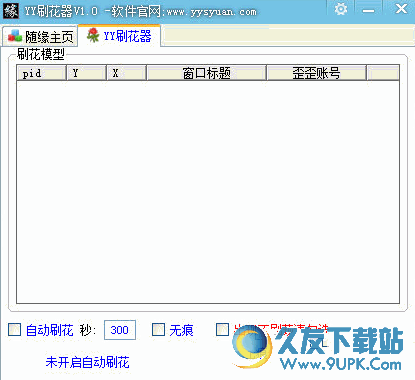Check the box beside the red text

coord(222,329)
